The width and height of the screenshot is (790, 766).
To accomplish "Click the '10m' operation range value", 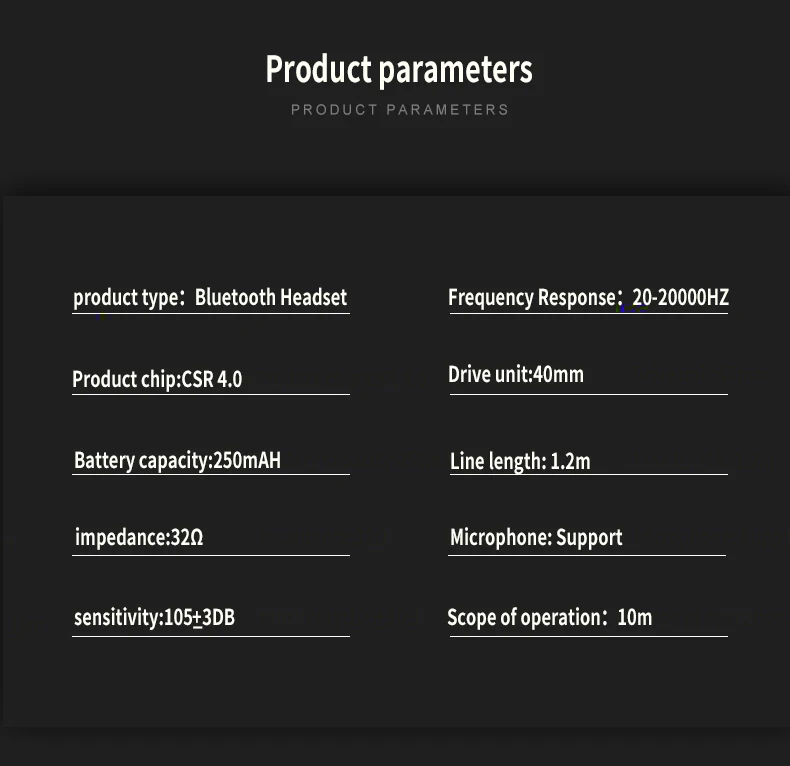I will tap(635, 618).
